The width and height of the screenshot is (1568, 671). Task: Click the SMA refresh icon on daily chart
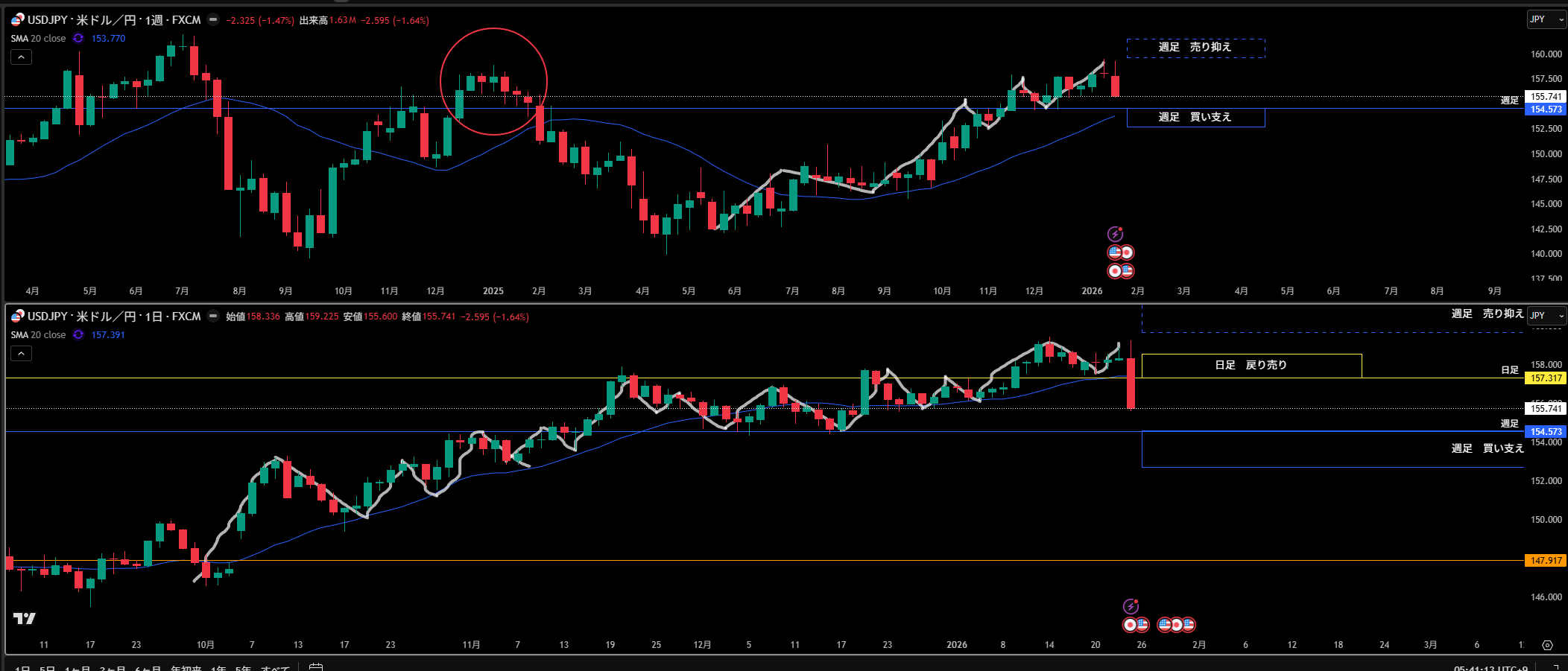tap(78, 335)
